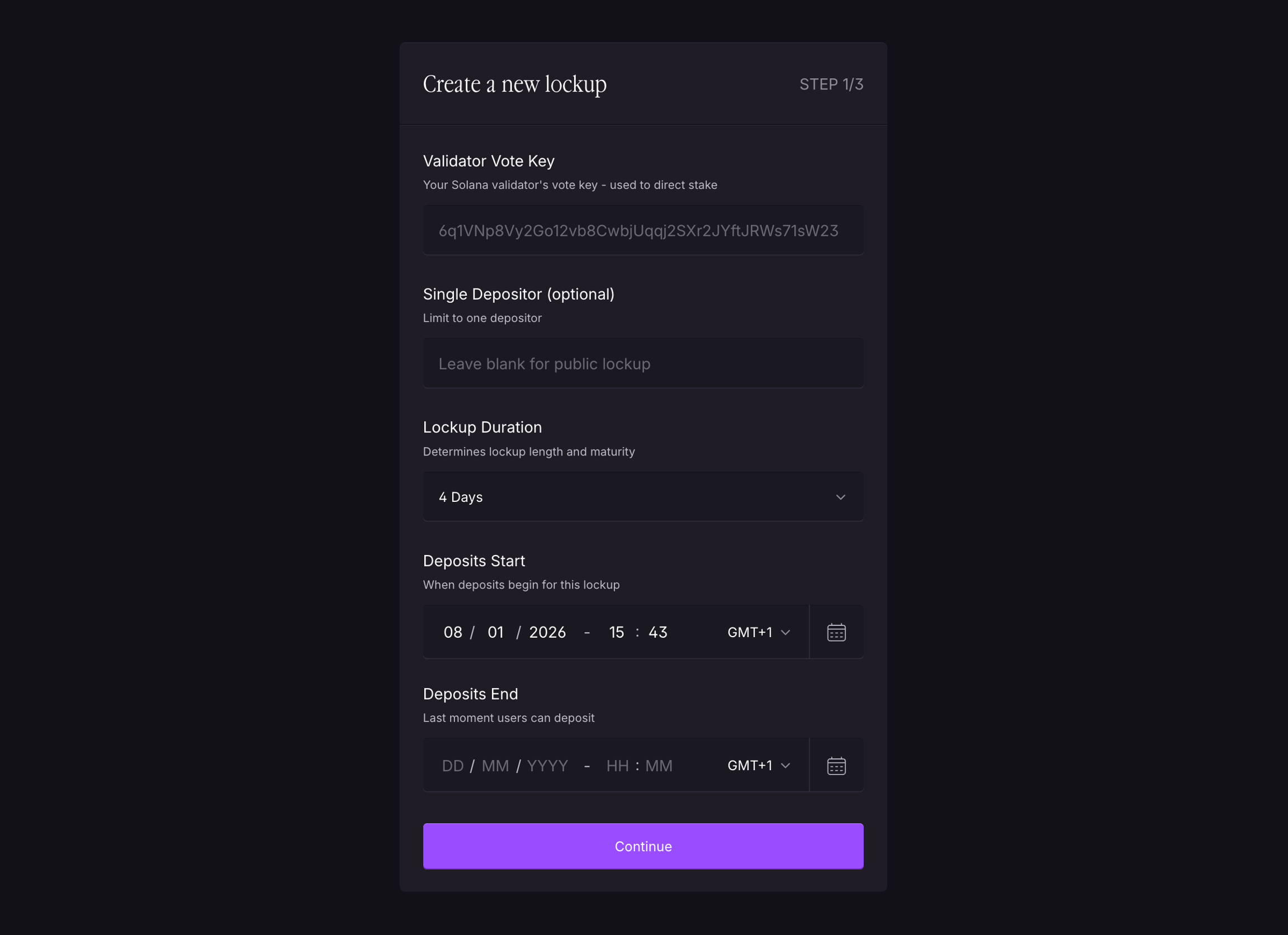1288x935 pixels.
Task: Select the year 2026 in Deposits Start
Action: click(x=547, y=632)
